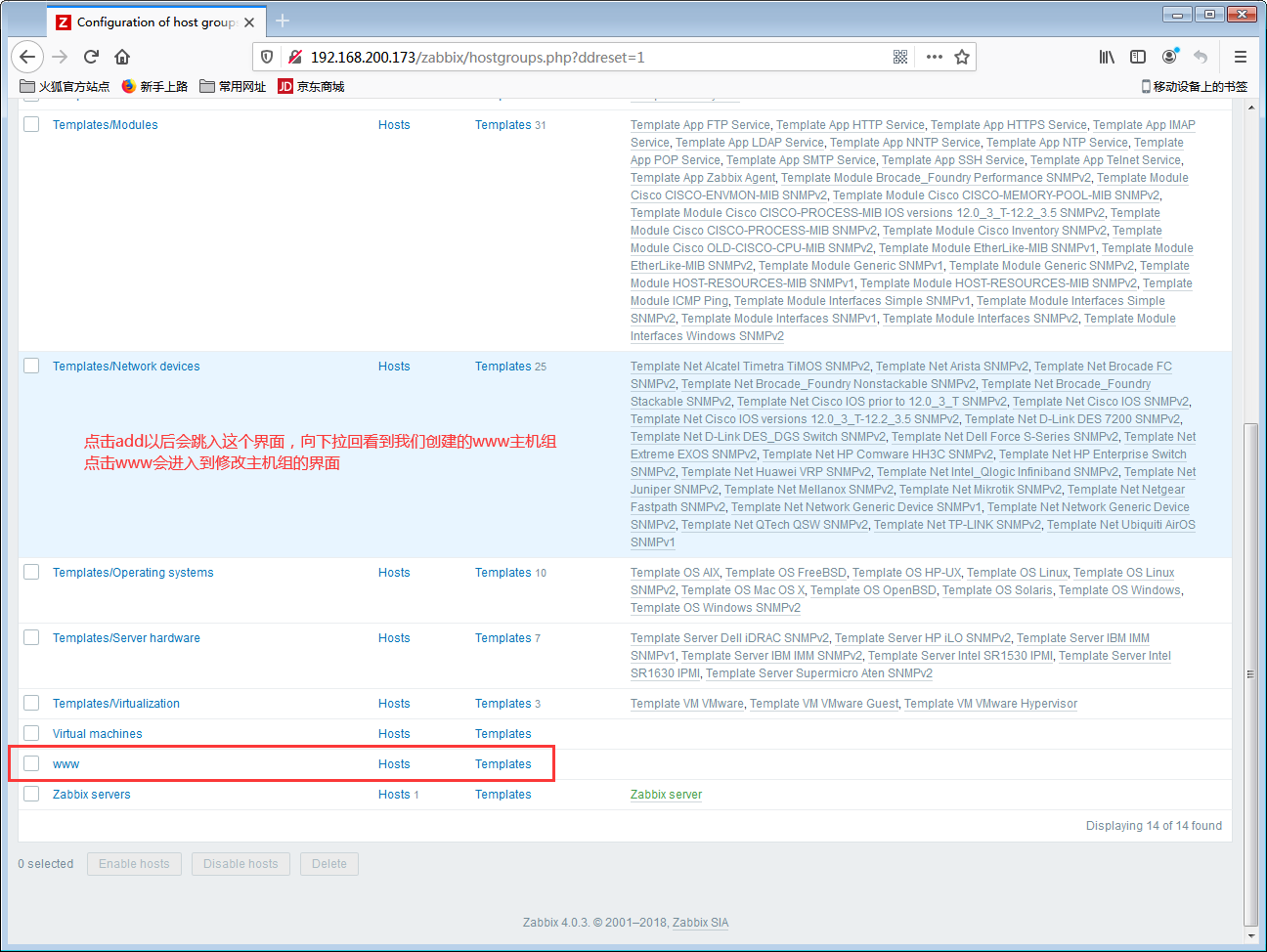Image resolution: width=1267 pixels, height=952 pixels.
Task: Open Templates/Server hardware group link
Action: point(126,638)
